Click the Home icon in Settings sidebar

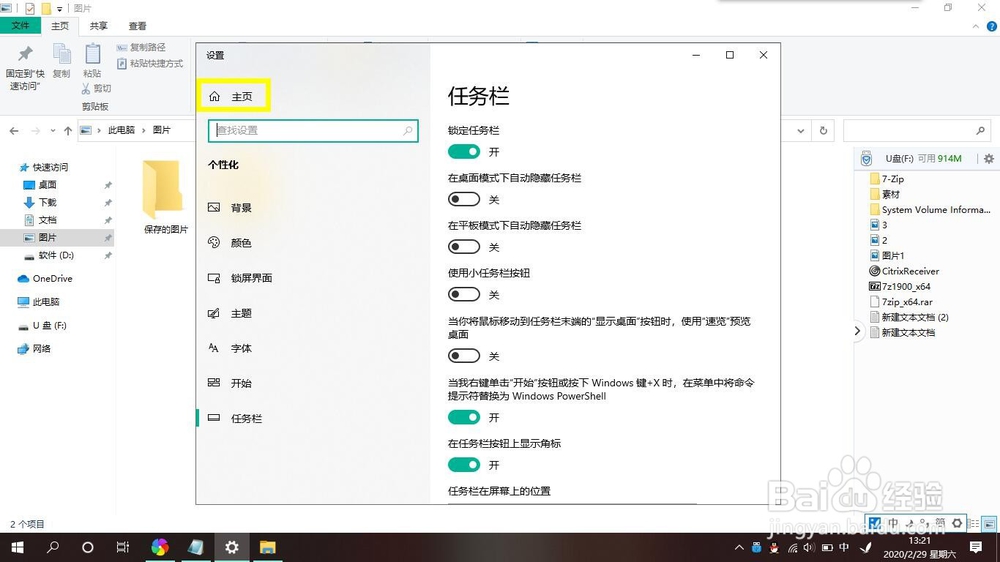[x=214, y=96]
